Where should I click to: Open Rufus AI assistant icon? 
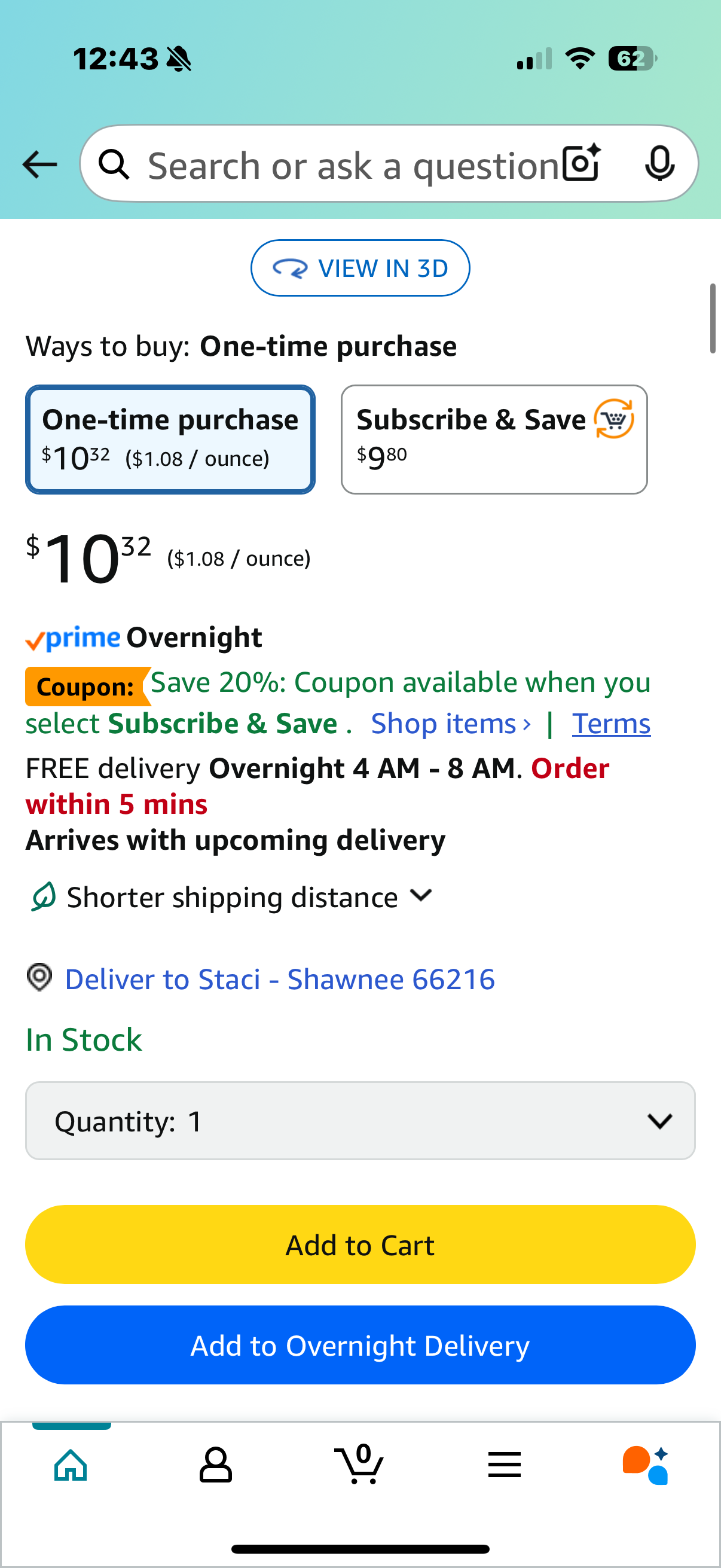click(646, 1465)
